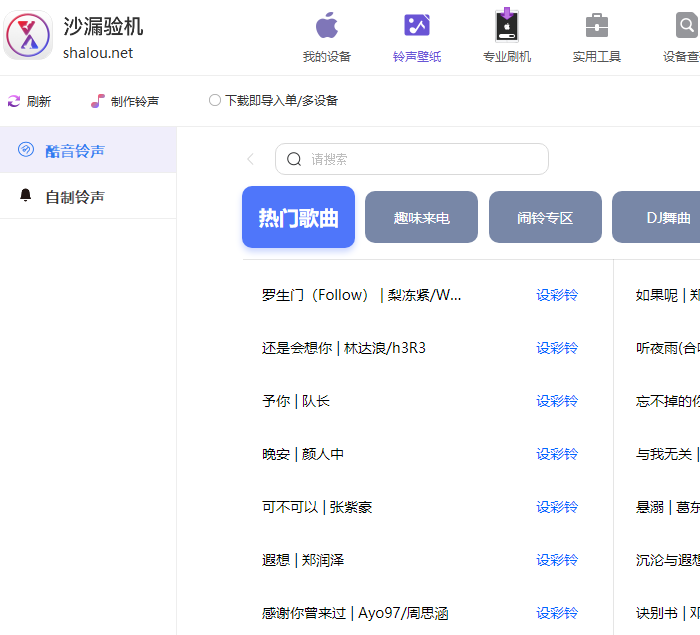Select song 还是会想你 | 林达浪/h3R3

pyautogui.click(x=344, y=348)
